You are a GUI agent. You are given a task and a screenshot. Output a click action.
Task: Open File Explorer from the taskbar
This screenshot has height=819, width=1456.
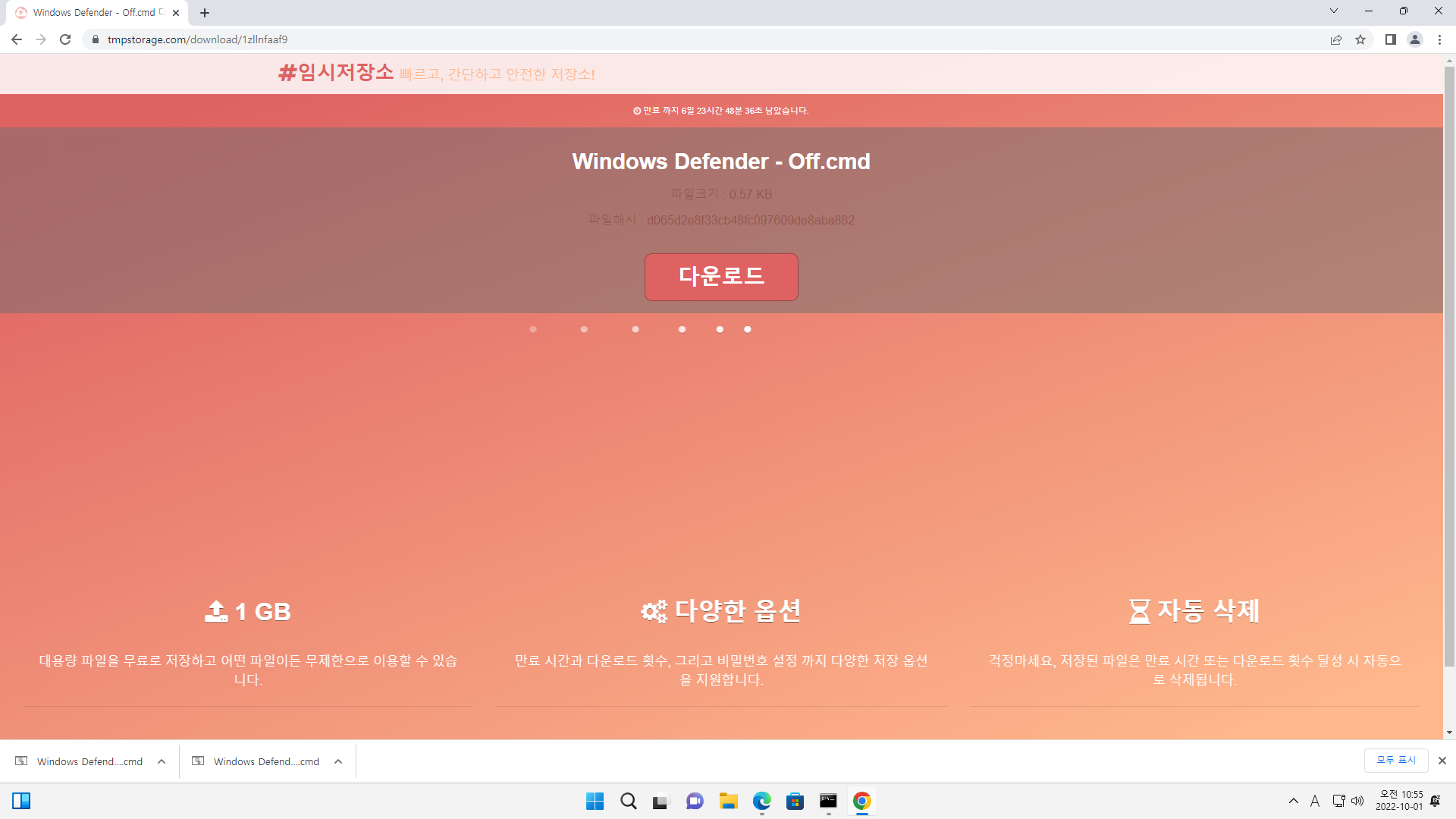pos(729,801)
